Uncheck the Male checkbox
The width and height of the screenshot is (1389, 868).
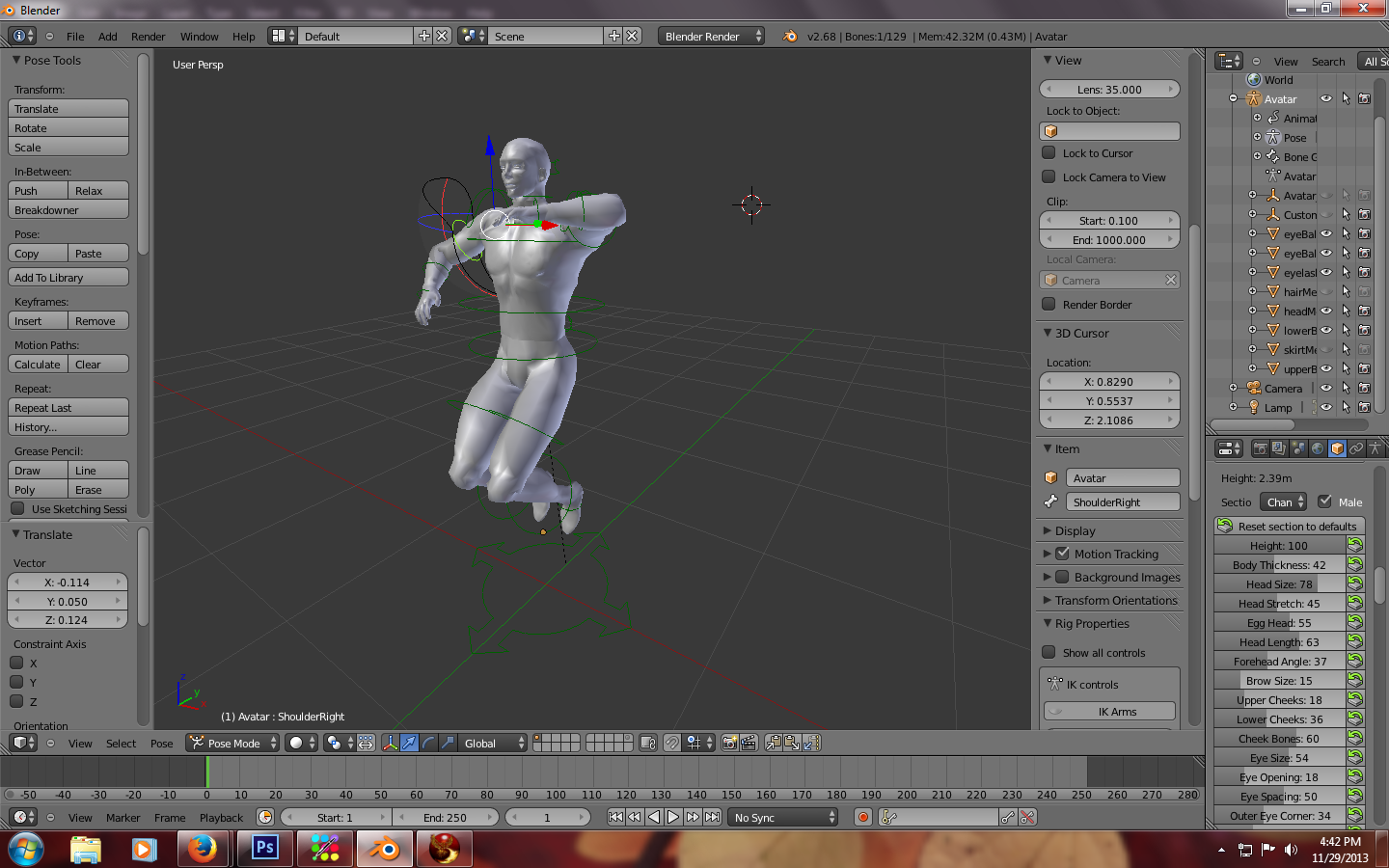point(1324,502)
